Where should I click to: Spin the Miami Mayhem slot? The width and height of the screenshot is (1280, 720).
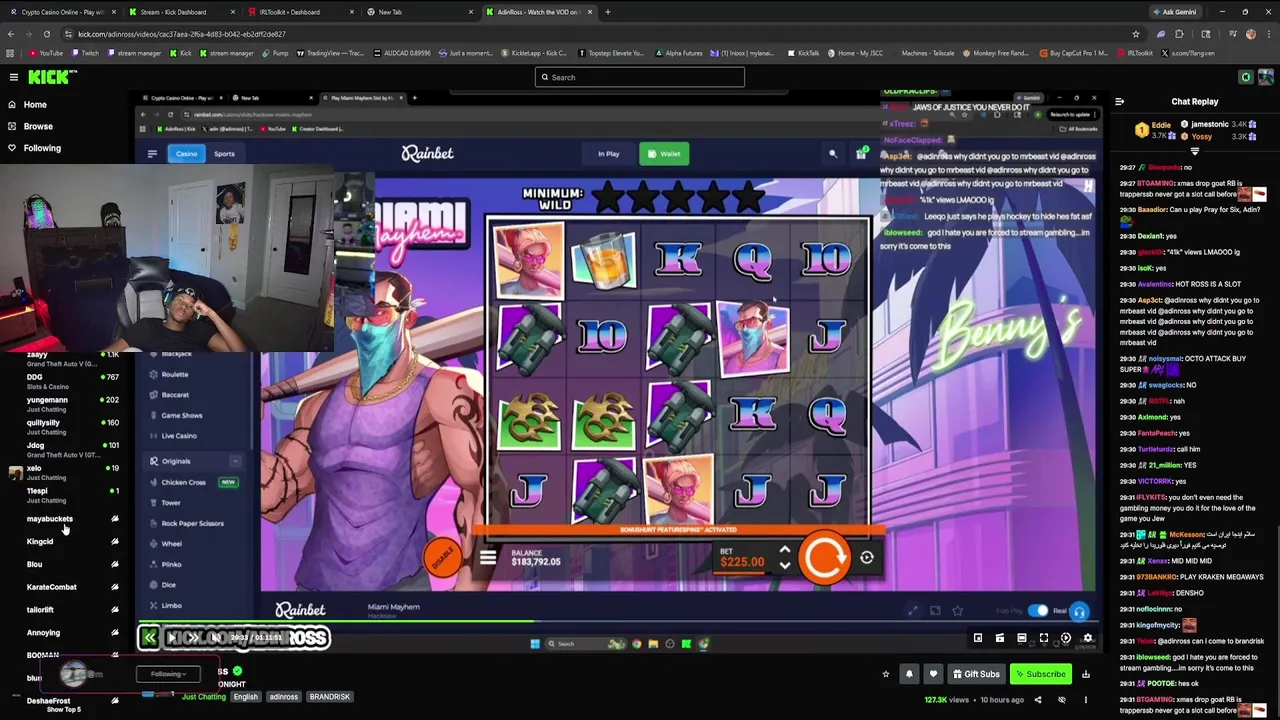[824, 559]
